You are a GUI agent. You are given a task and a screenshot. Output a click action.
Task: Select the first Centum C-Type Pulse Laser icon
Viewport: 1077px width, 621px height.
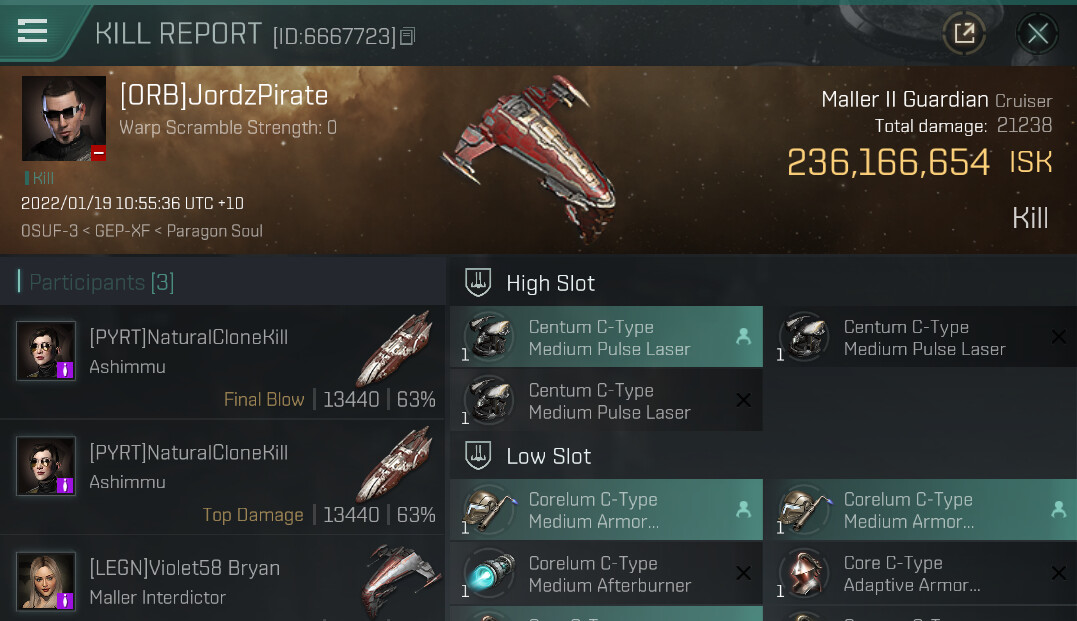488,337
